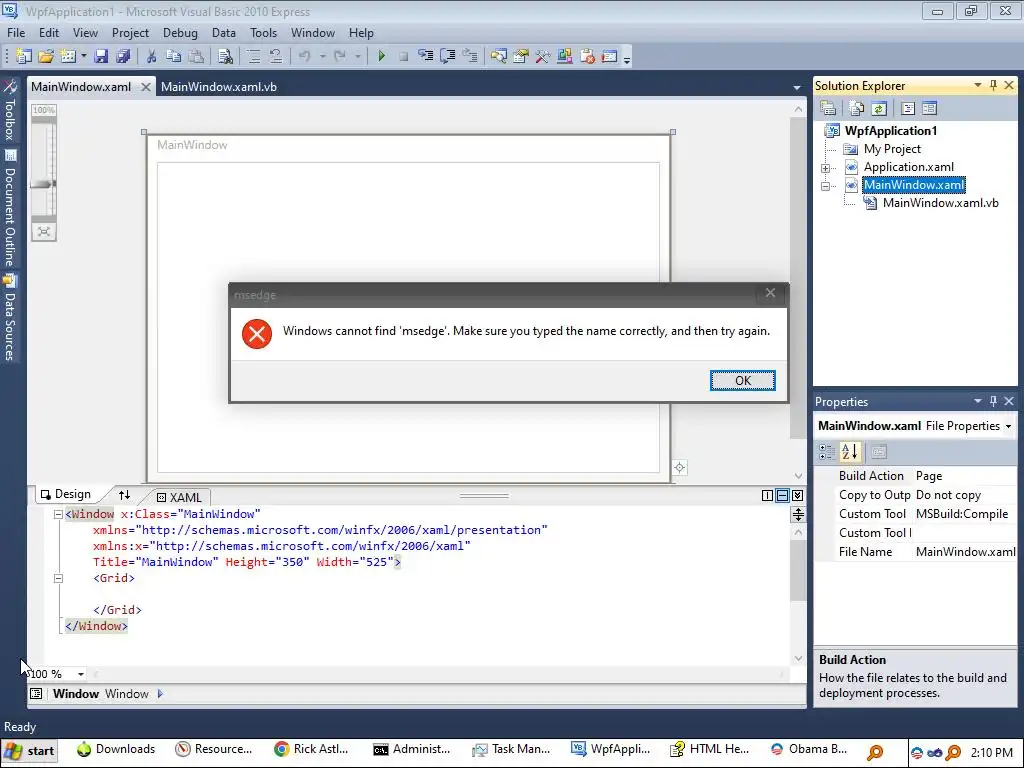
Task: Click the Error List toolbar icon
Action: click(587, 56)
